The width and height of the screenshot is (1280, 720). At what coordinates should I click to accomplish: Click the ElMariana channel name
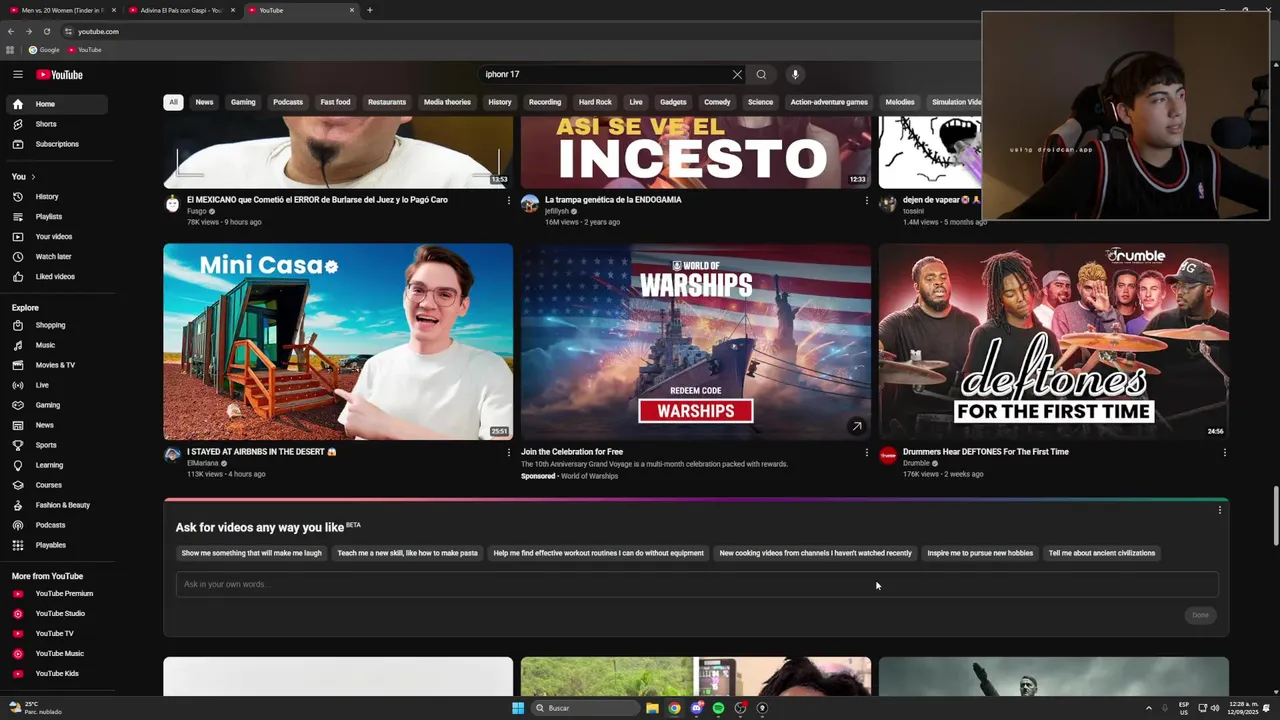pyautogui.click(x=202, y=463)
